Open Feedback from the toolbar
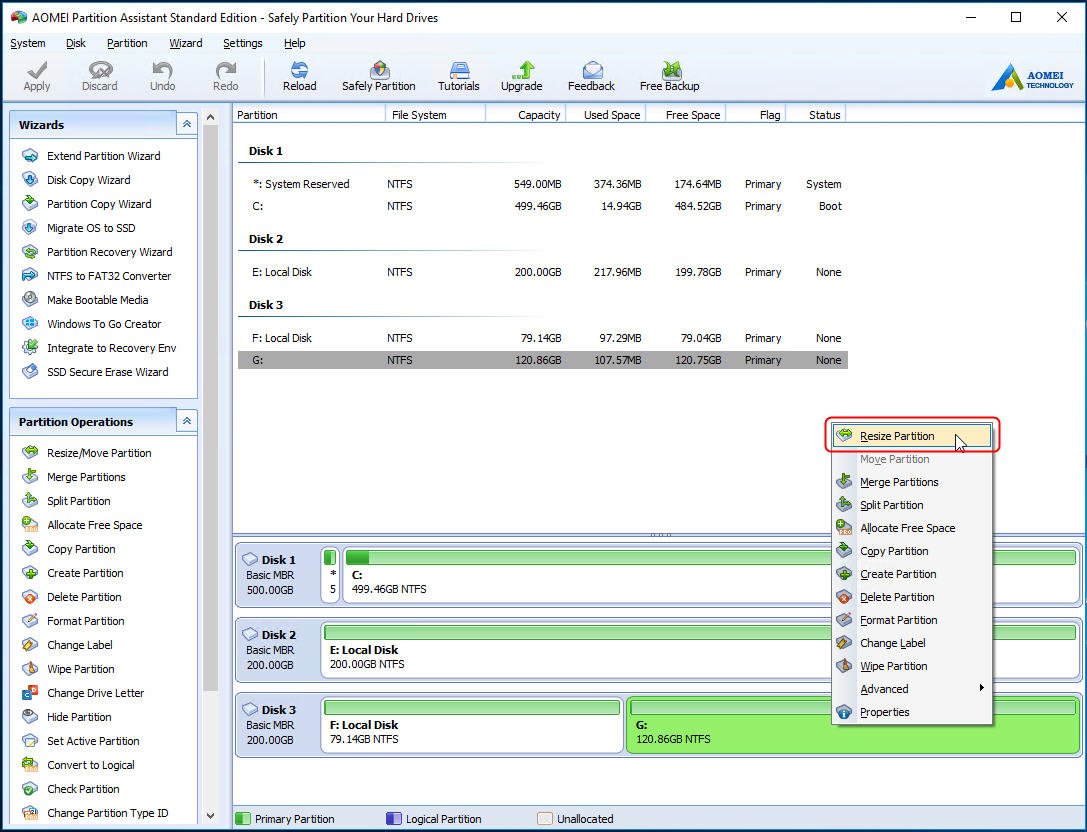This screenshot has width=1087, height=832. point(591,76)
